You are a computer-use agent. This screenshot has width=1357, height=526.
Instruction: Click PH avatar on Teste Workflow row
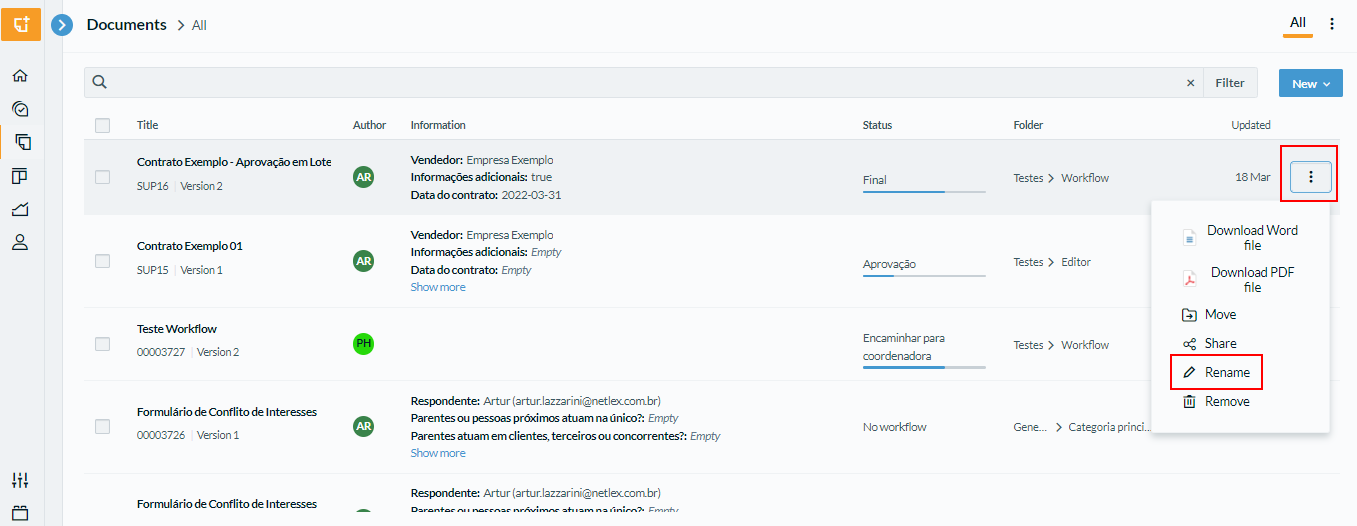[364, 344]
